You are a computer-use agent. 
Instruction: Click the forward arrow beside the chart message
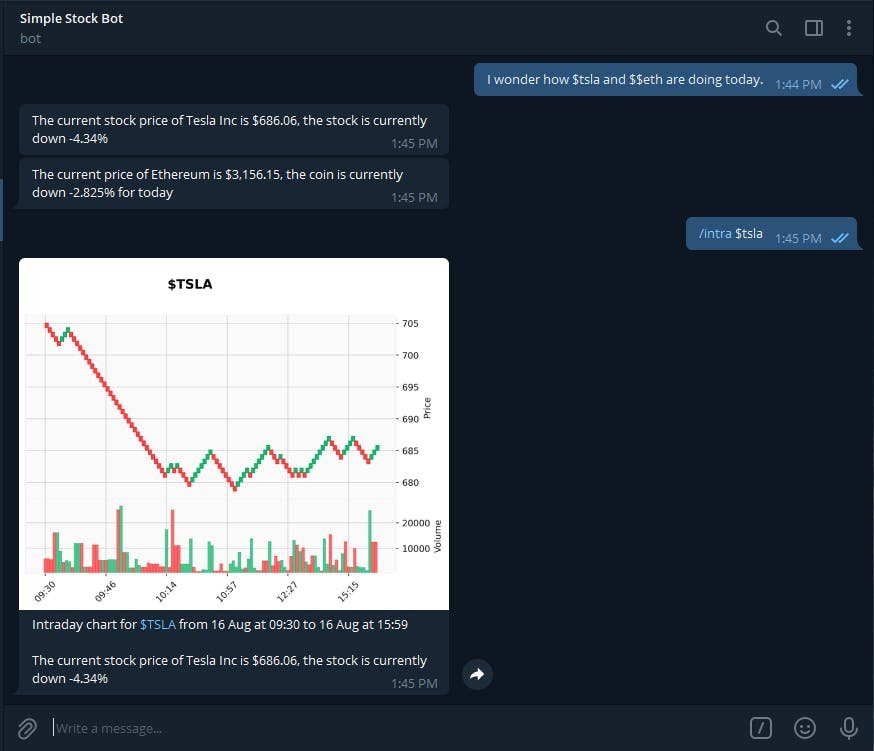[x=477, y=675]
